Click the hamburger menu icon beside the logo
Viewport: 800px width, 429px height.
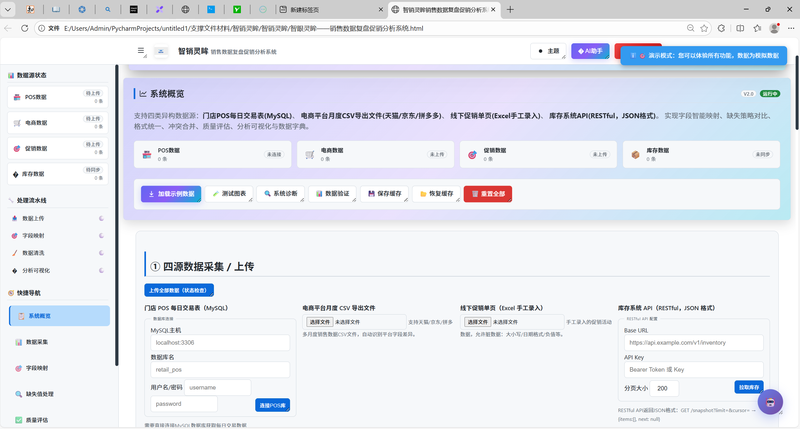click(x=141, y=50)
